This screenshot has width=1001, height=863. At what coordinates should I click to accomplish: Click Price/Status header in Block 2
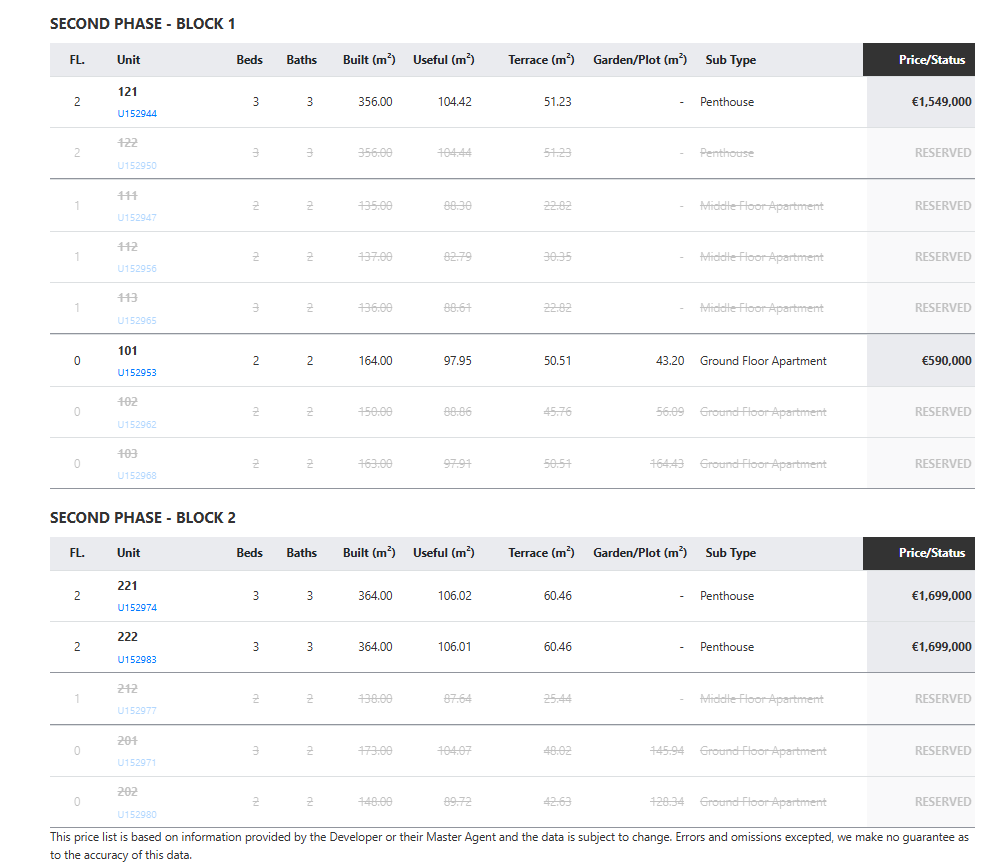click(x=931, y=553)
